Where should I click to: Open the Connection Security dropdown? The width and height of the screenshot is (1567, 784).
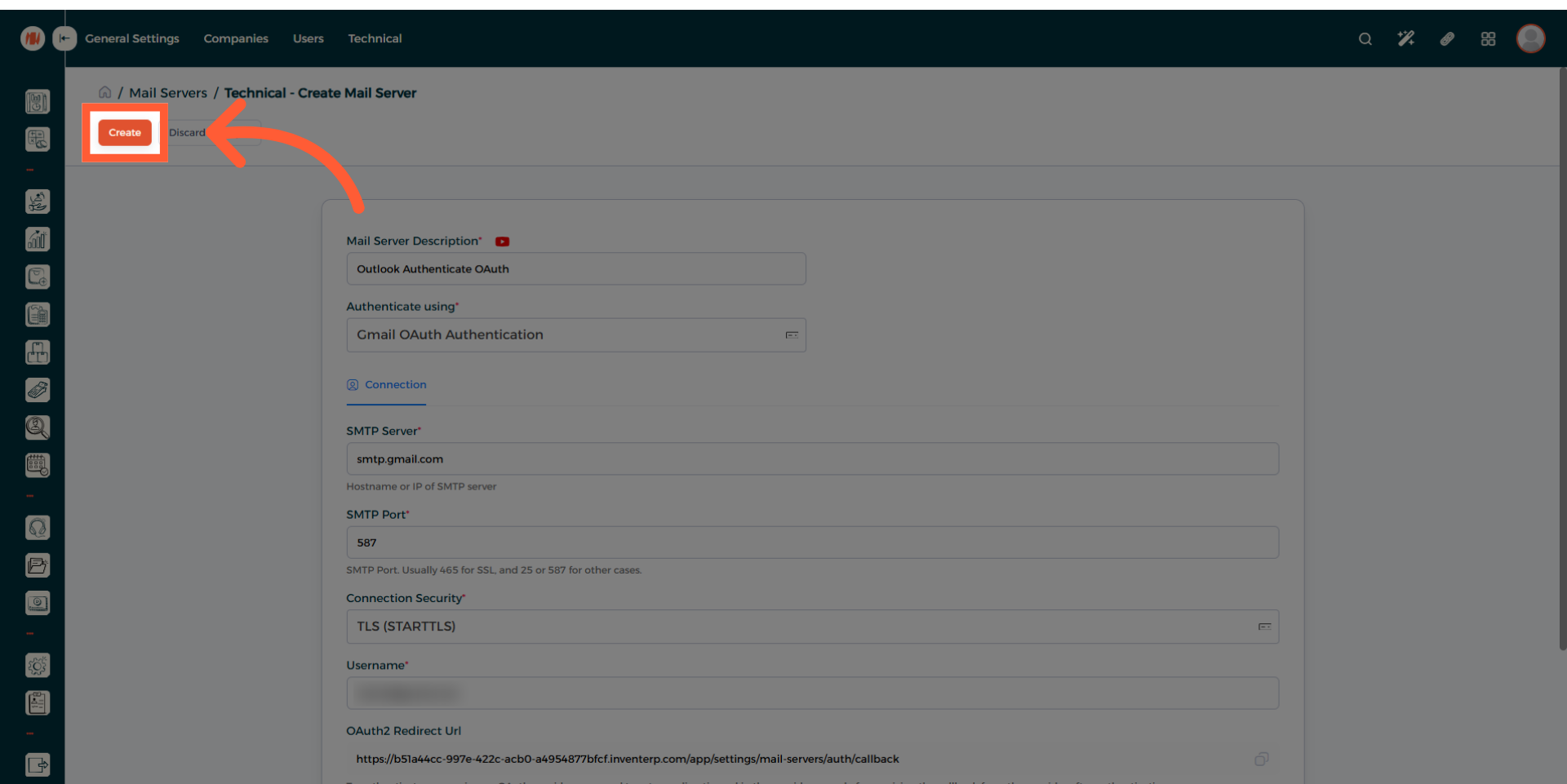(812, 627)
